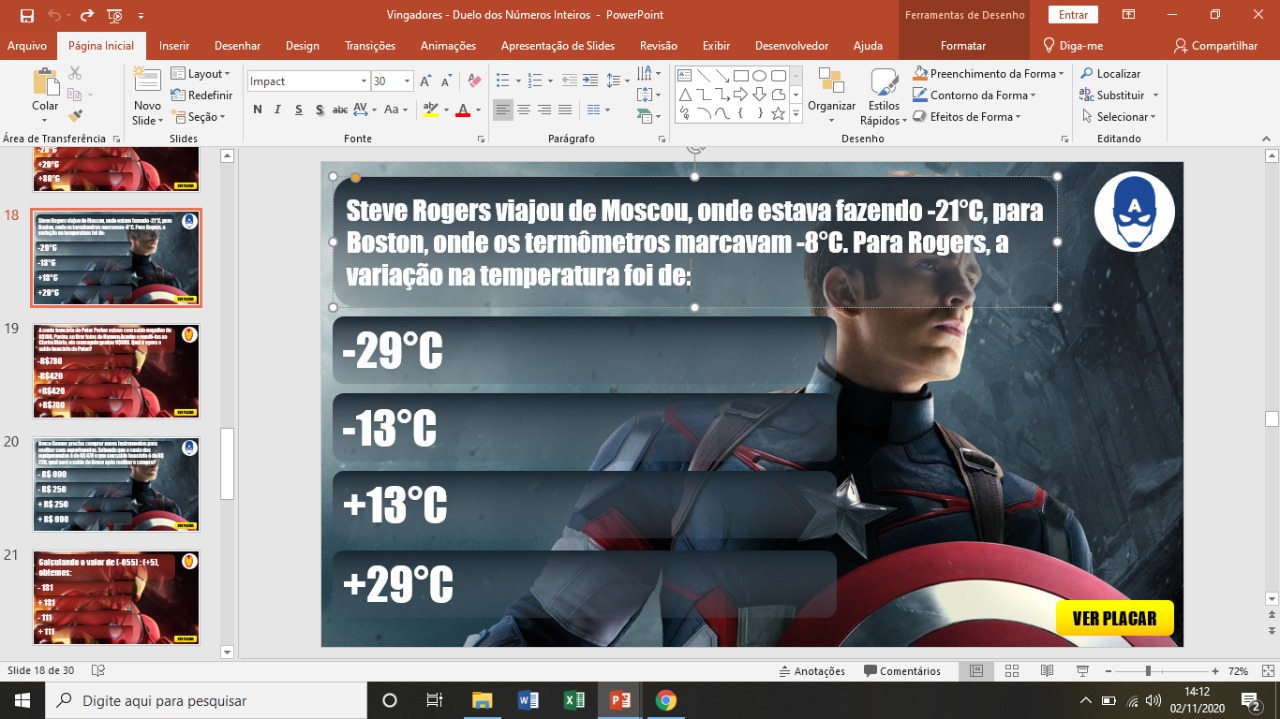Image resolution: width=1280 pixels, height=719 pixels.
Task: Increase list indent level
Action: 589,81
